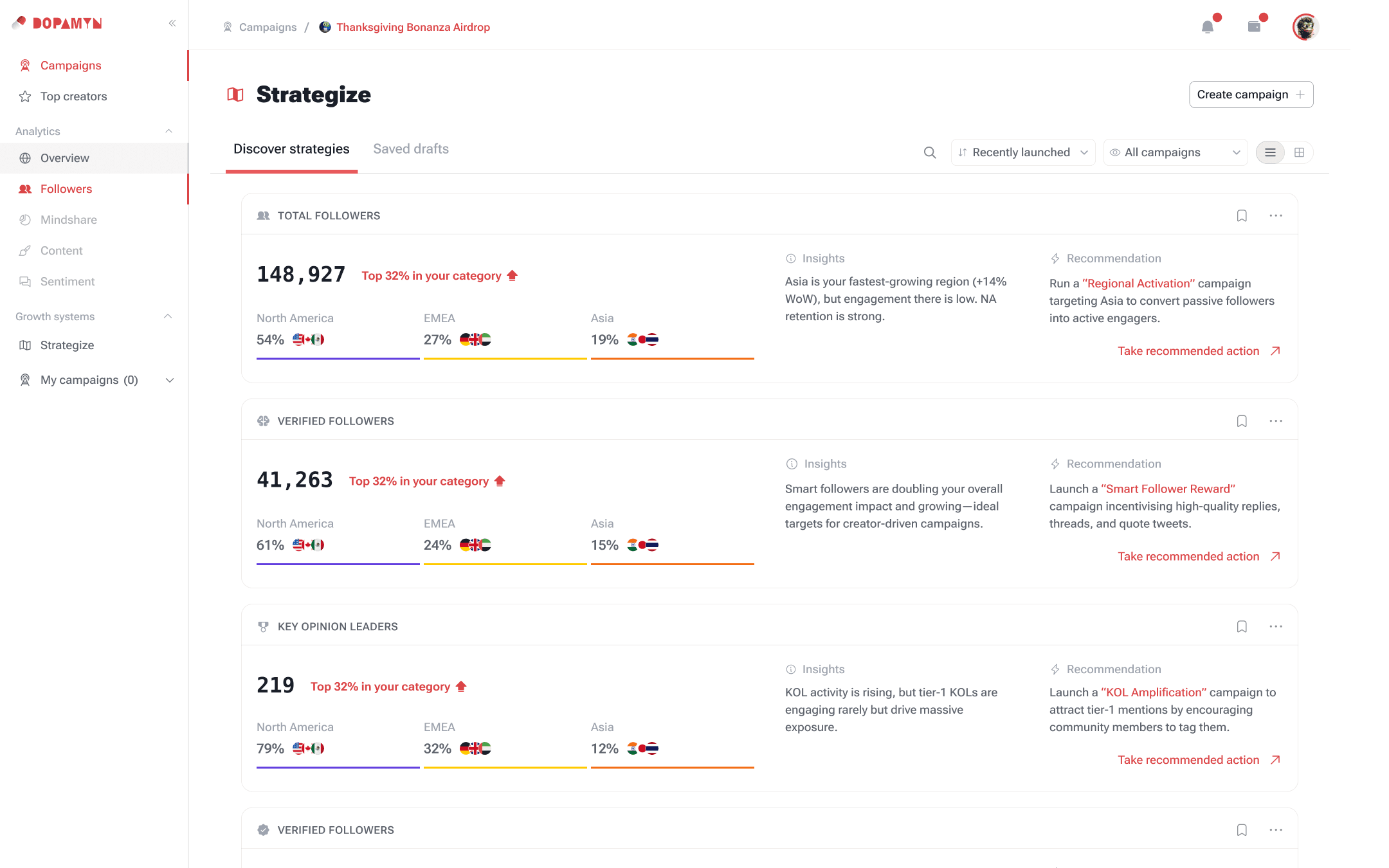Toggle bookmark on first Verified Followers card
The height and width of the screenshot is (868, 1389).
1242,421
